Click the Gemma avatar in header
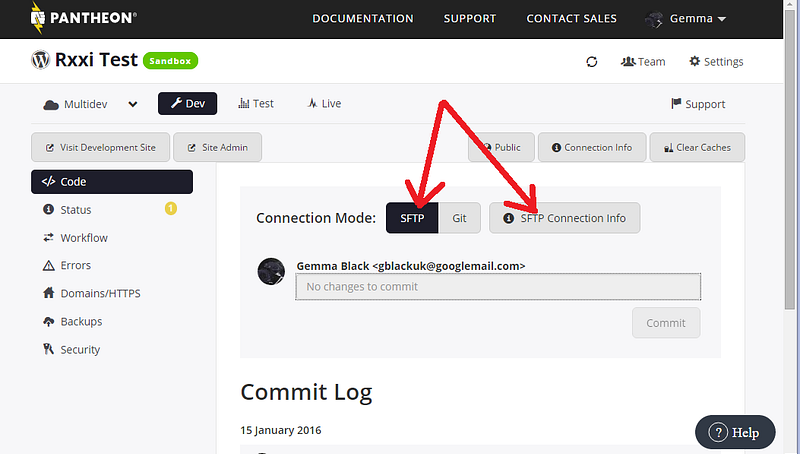This screenshot has width=800, height=454. click(654, 20)
